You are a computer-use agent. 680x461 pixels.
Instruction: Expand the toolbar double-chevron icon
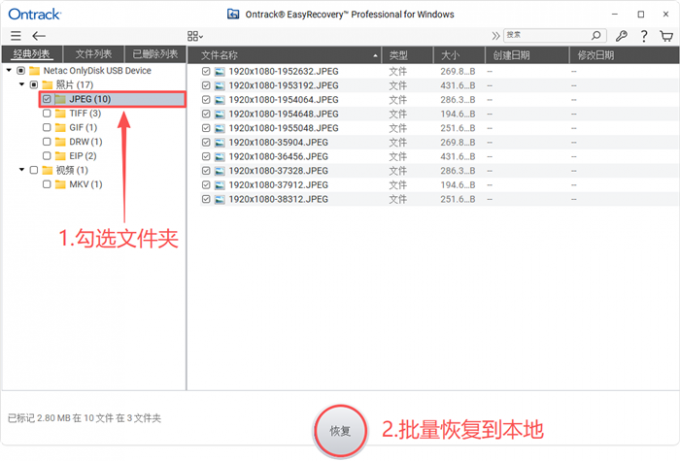(x=495, y=36)
